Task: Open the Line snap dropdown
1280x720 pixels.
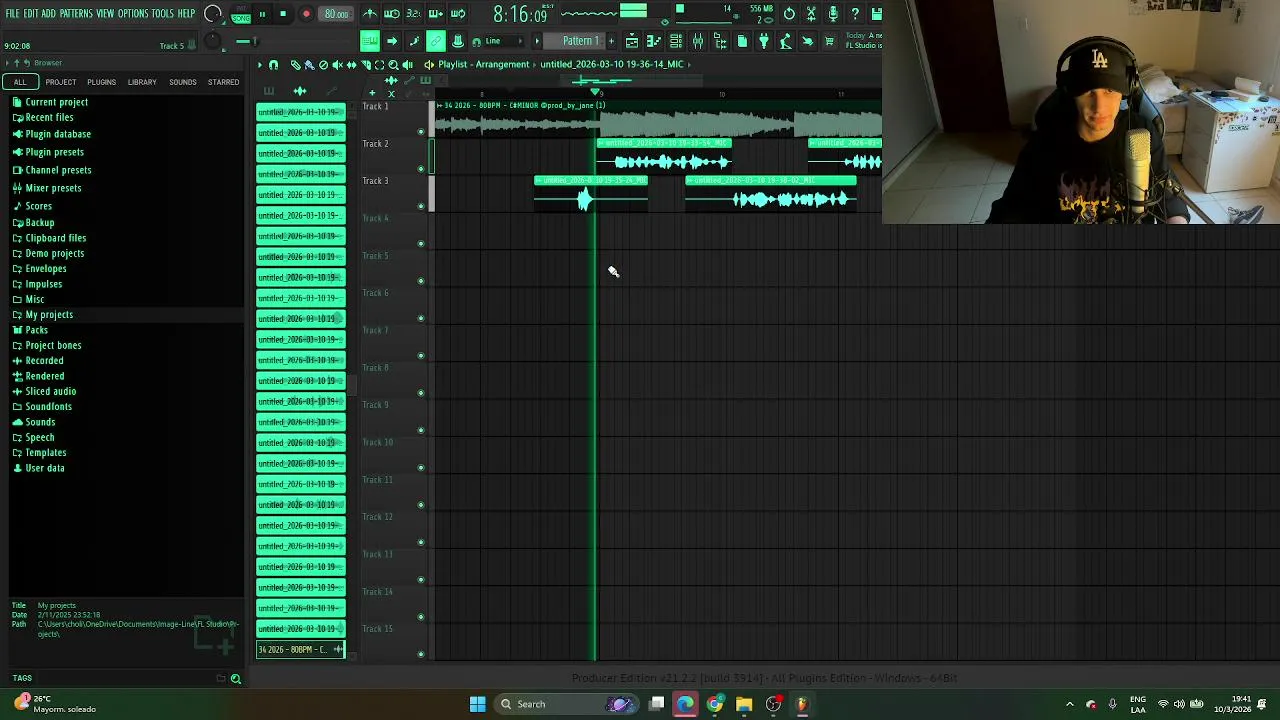Action: coord(503,41)
